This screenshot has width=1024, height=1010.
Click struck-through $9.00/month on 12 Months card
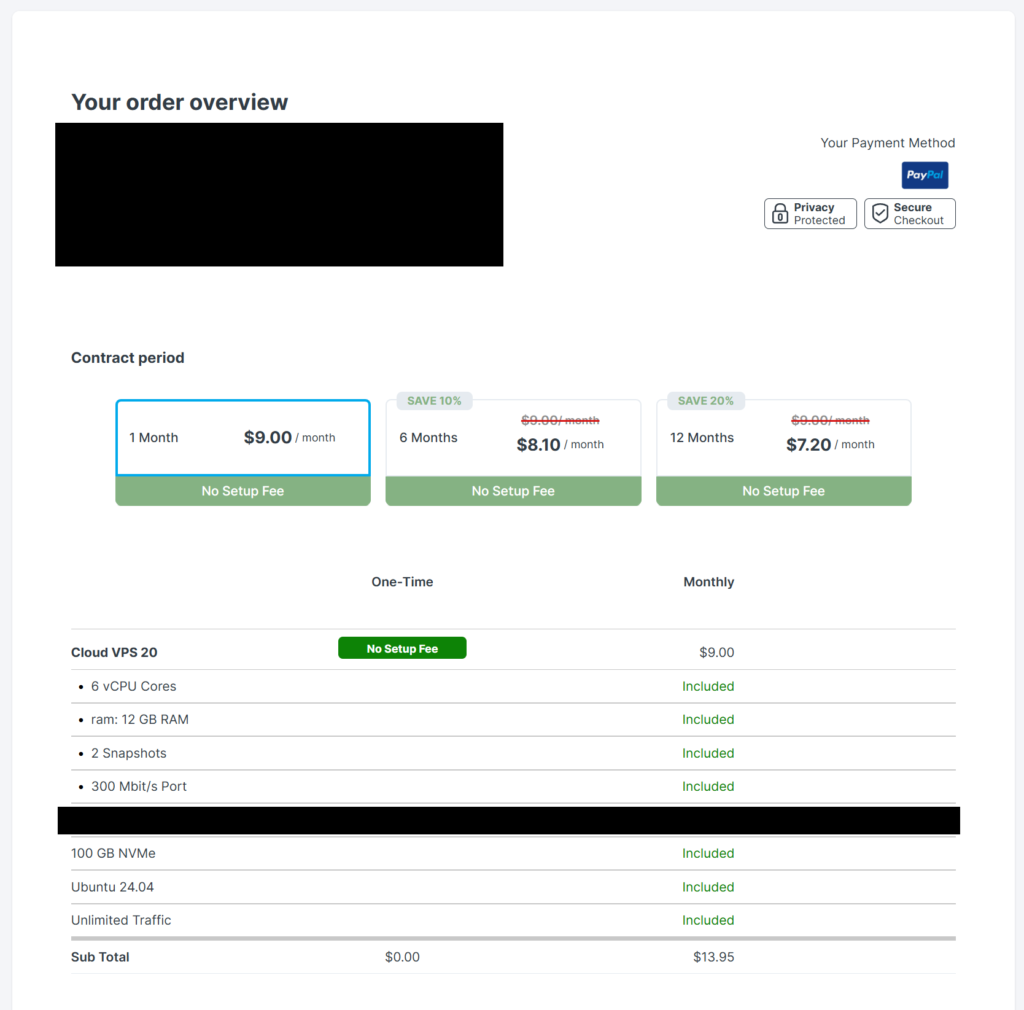(x=830, y=420)
